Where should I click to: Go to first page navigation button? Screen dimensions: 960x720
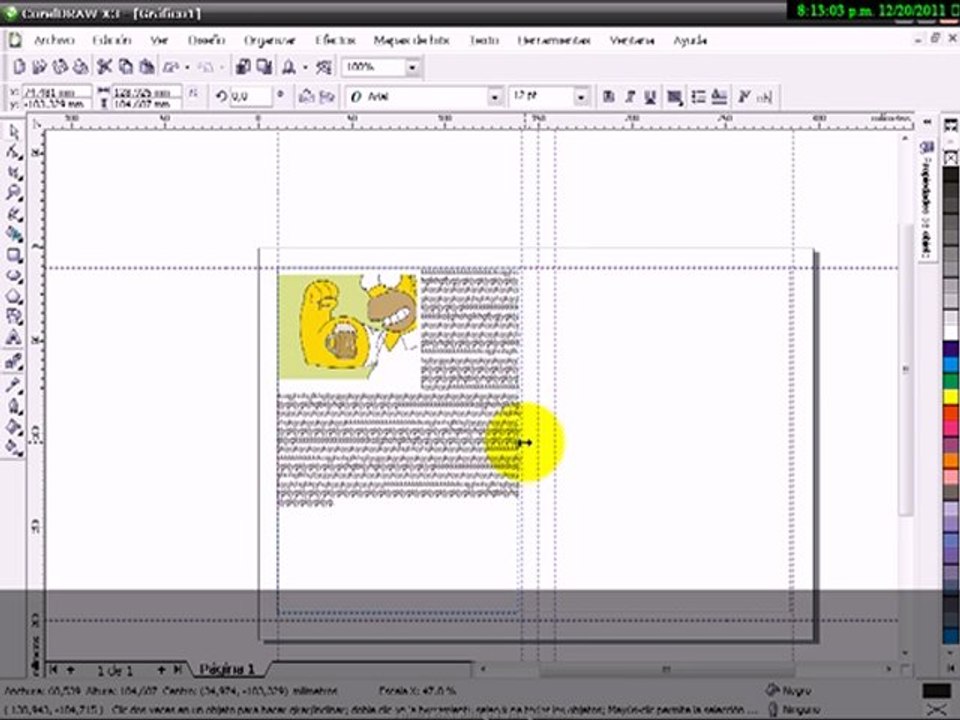click(x=53, y=669)
